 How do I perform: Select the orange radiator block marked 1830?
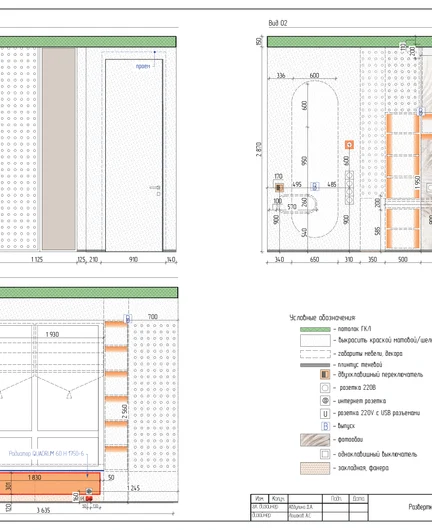pos(50,483)
